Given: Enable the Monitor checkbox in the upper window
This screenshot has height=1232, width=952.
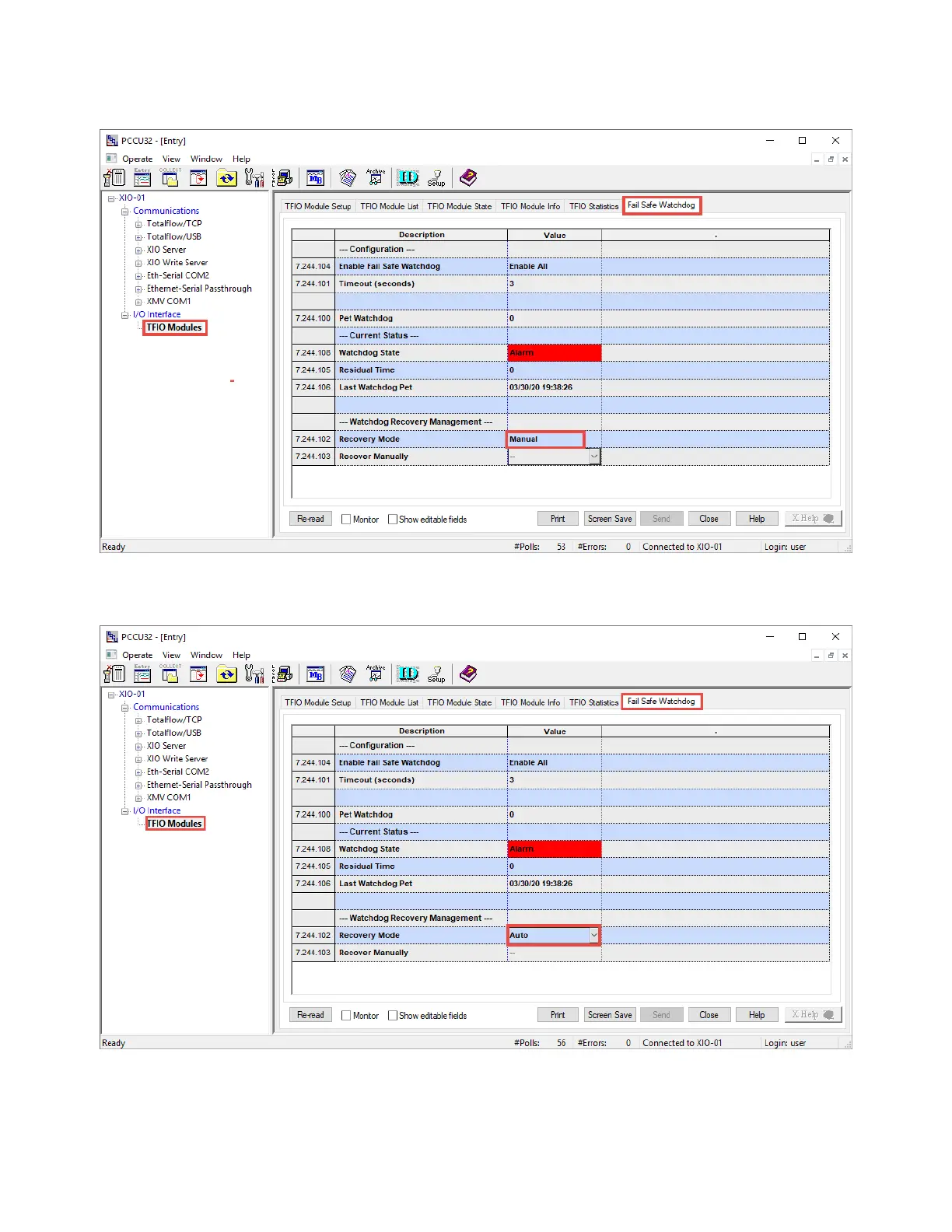Looking at the screenshot, I should point(346,520).
